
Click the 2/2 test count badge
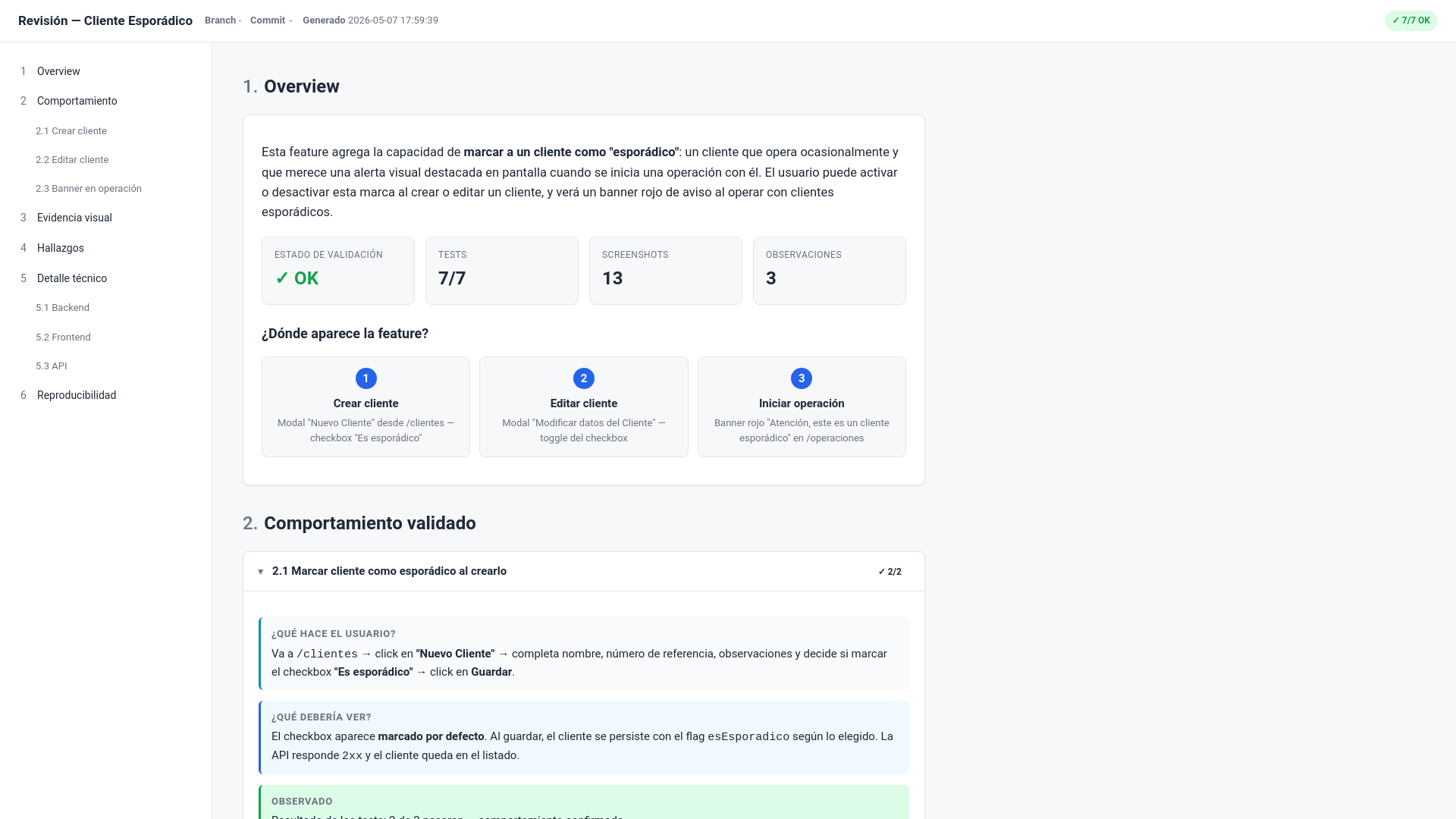click(x=890, y=572)
